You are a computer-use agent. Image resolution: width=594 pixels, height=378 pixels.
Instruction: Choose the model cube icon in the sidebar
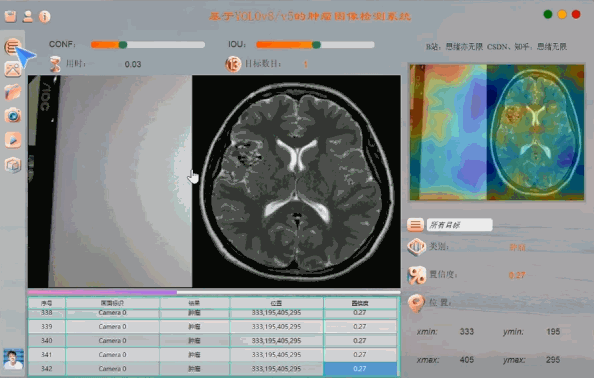click(13, 165)
